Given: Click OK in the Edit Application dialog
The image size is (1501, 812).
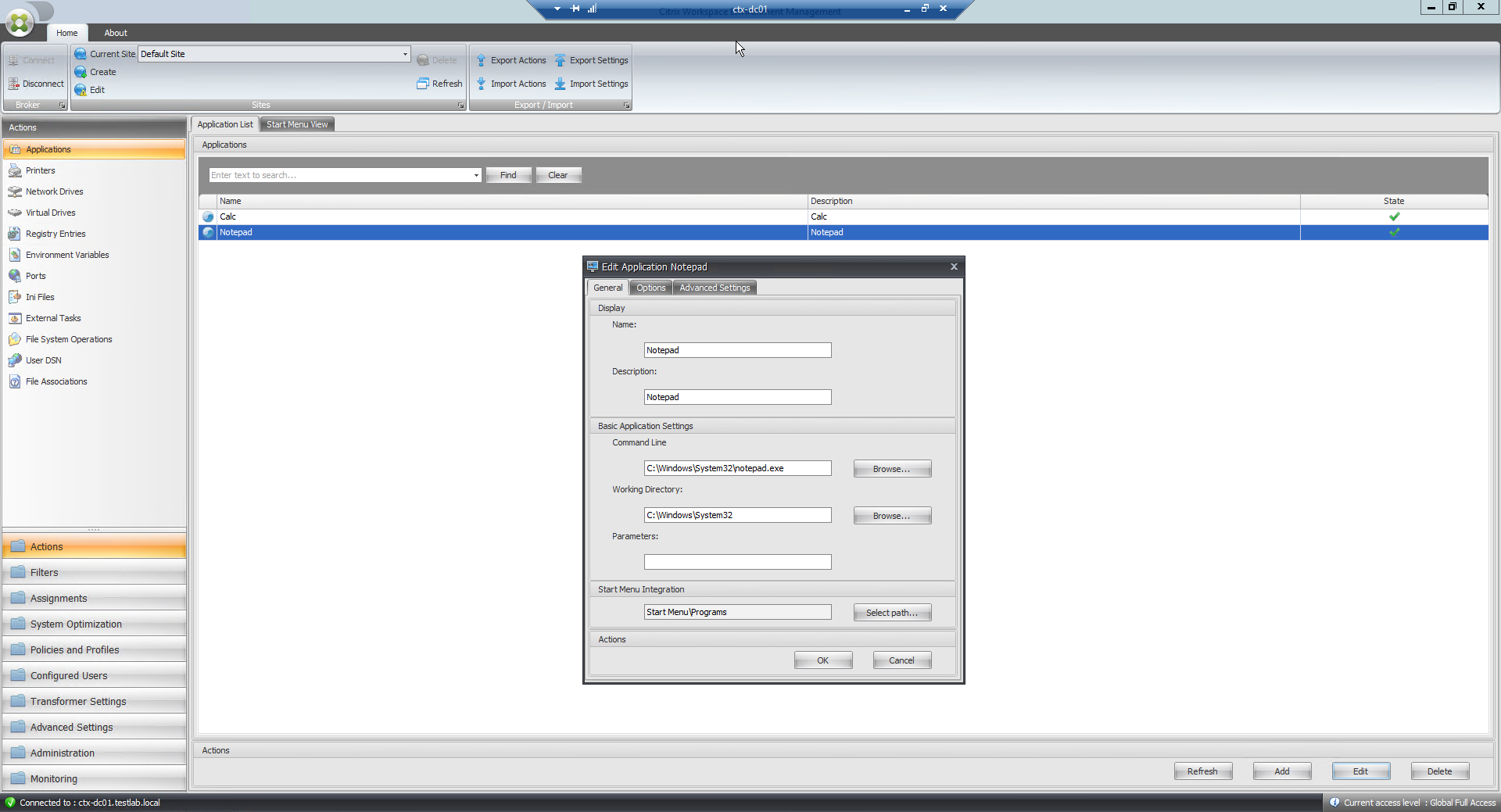Looking at the screenshot, I should tap(823, 660).
